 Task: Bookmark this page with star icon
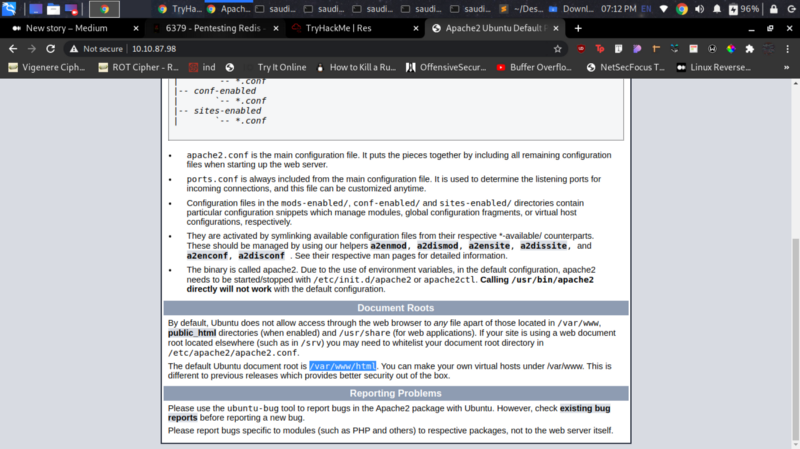(x=557, y=48)
